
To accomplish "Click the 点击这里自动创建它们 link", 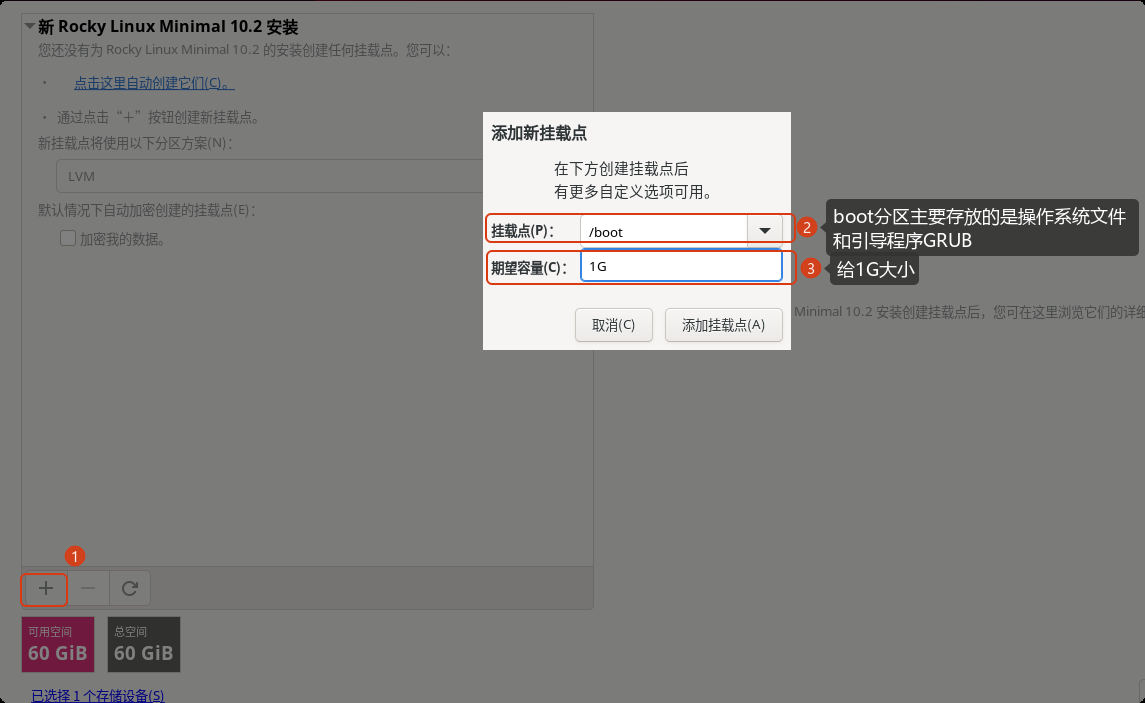I will tap(154, 83).
